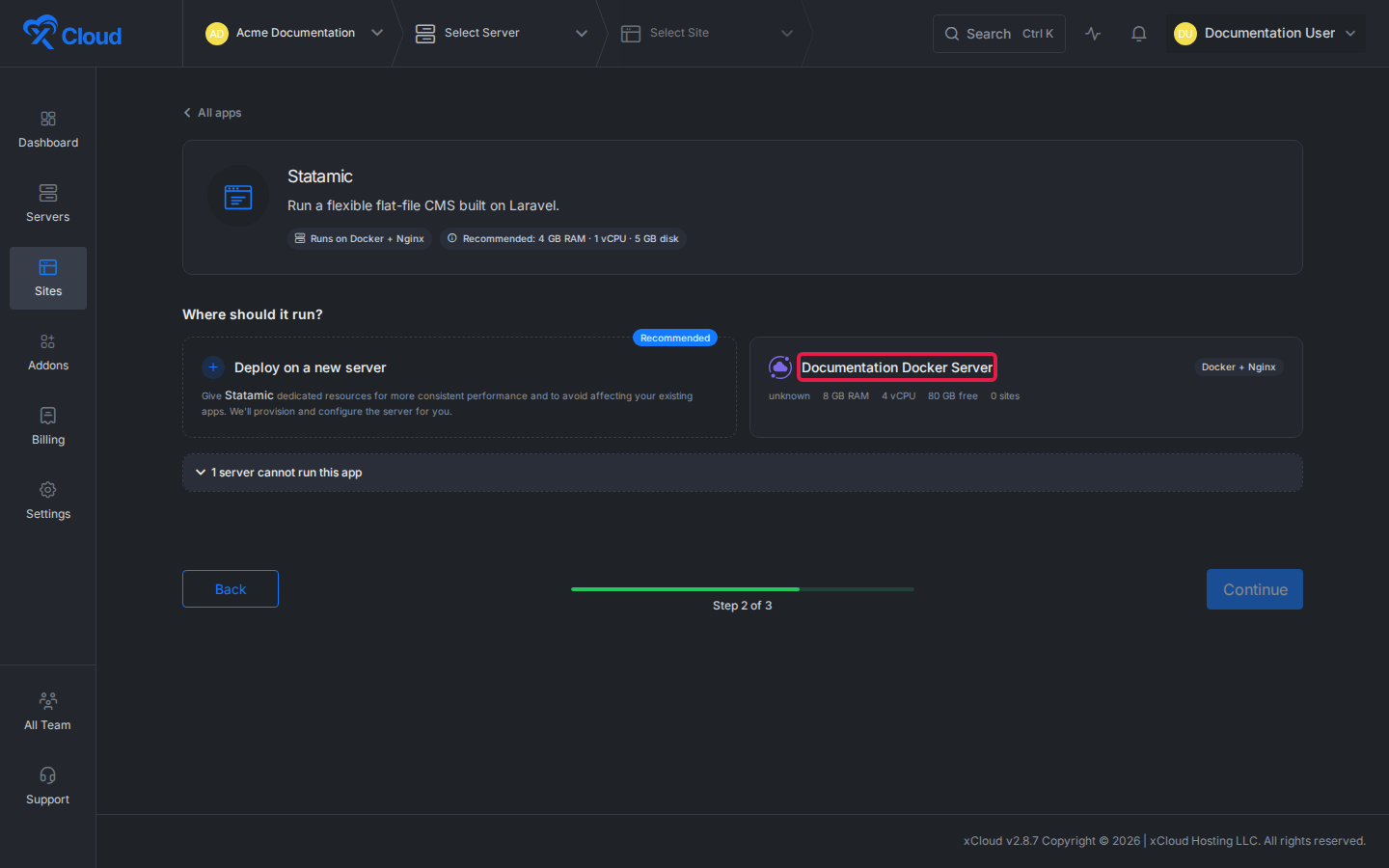
Task: Click the Continue button
Action: click(1255, 589)
